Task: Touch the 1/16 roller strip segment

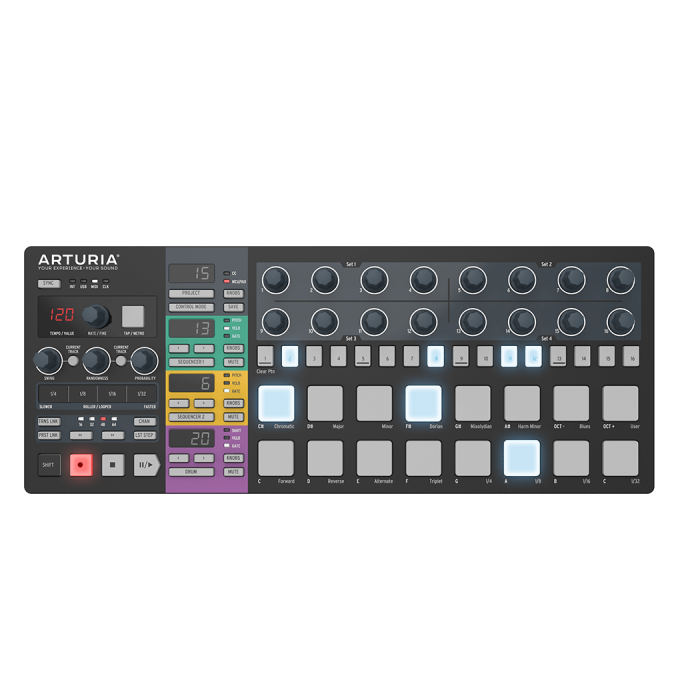Action: tap(112, 394)
